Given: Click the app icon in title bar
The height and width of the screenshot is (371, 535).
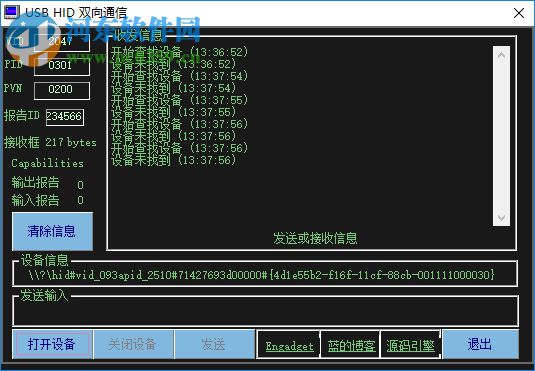Looking at the screenshot, I should (x=11, y=12).
